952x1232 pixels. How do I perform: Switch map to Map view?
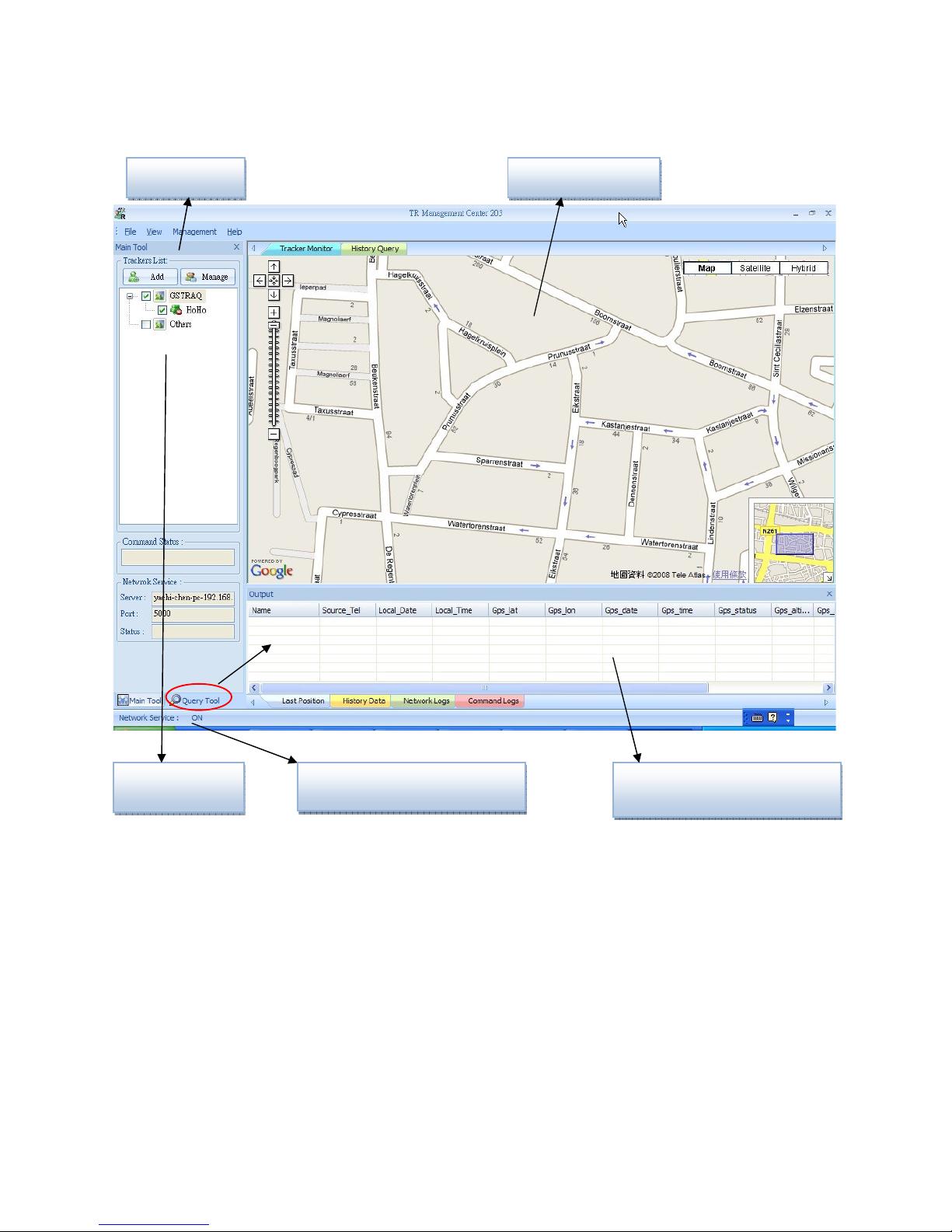707,268
